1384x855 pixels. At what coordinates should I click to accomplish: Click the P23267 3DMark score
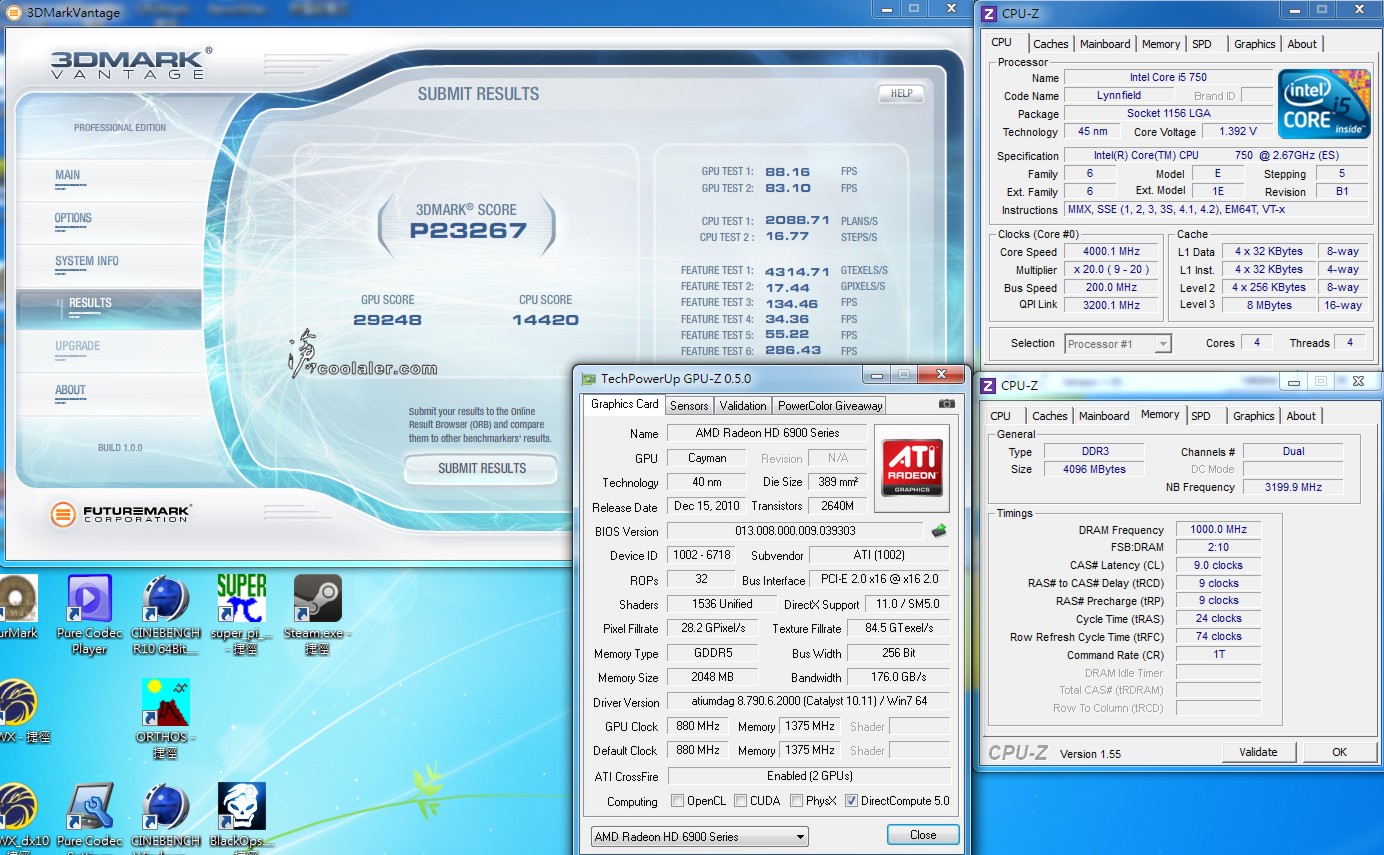(x=467, y=231)
